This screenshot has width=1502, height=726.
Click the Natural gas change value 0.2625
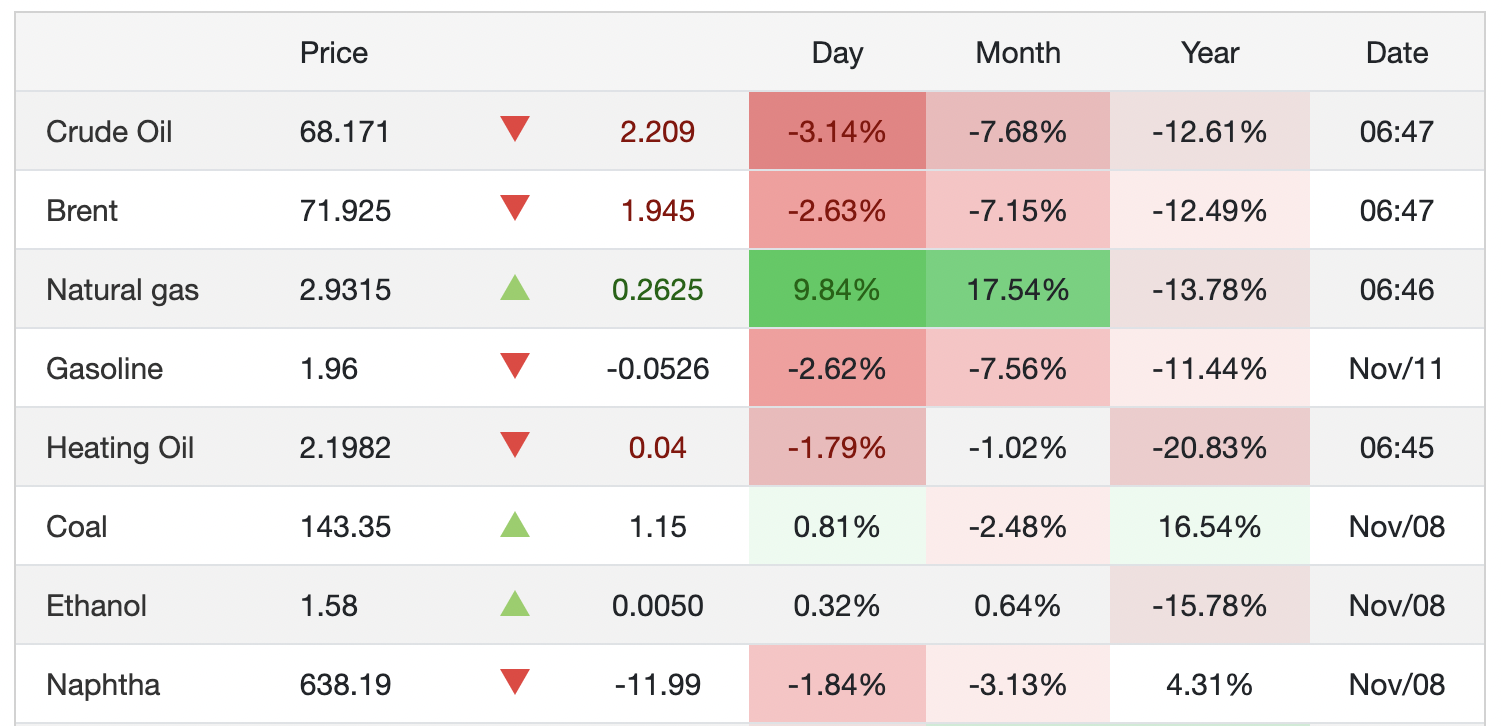[x=658, y=290]
